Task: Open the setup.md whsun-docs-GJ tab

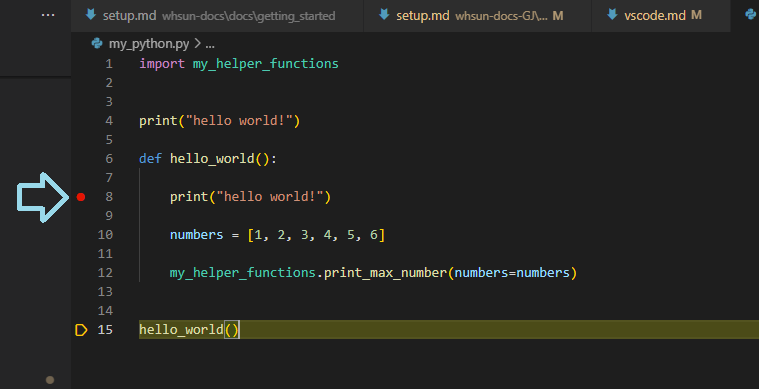Action: [x=477, y=15]
